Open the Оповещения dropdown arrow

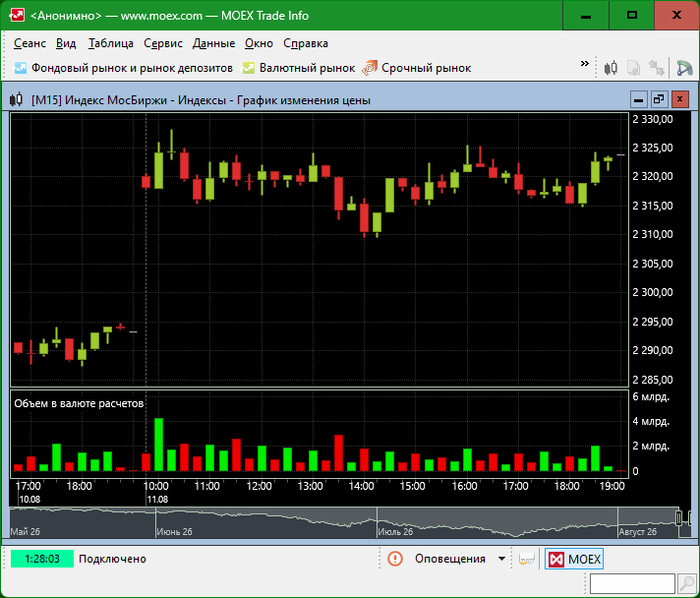[502, 559]
